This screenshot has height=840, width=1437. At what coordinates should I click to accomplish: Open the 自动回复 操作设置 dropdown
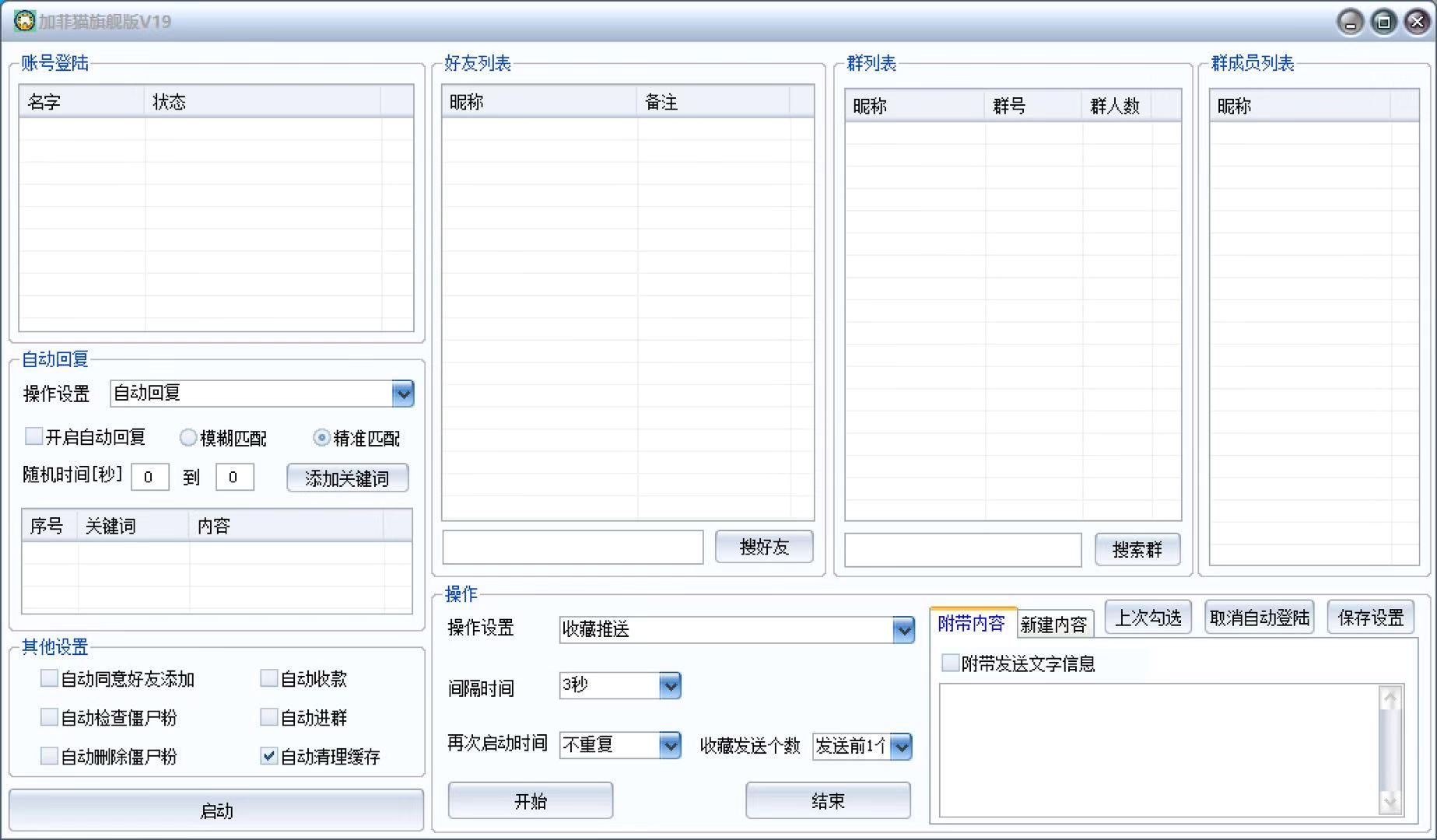tap(402, 394)
